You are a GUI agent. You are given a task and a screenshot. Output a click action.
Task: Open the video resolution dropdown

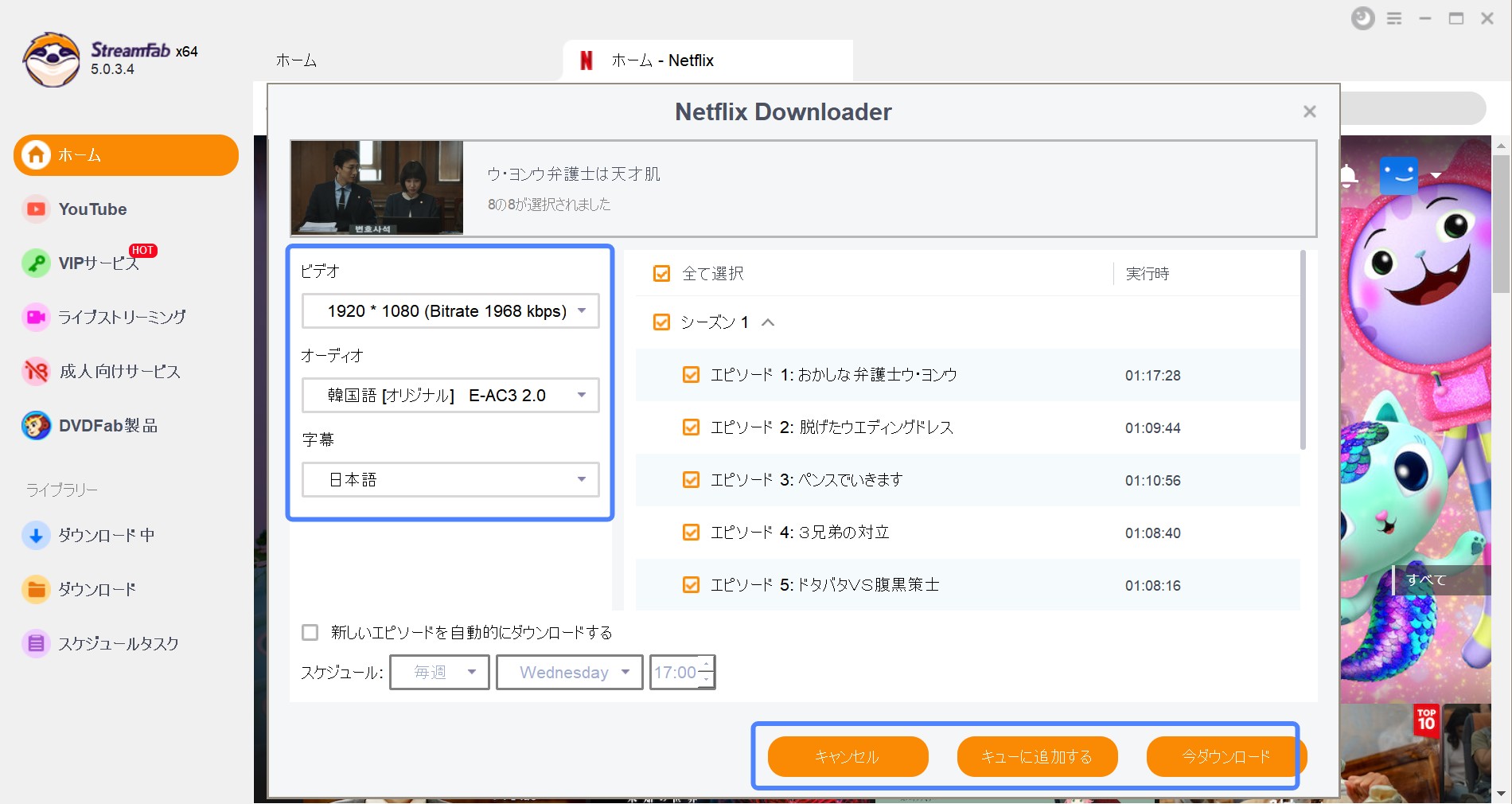point(450,311)
